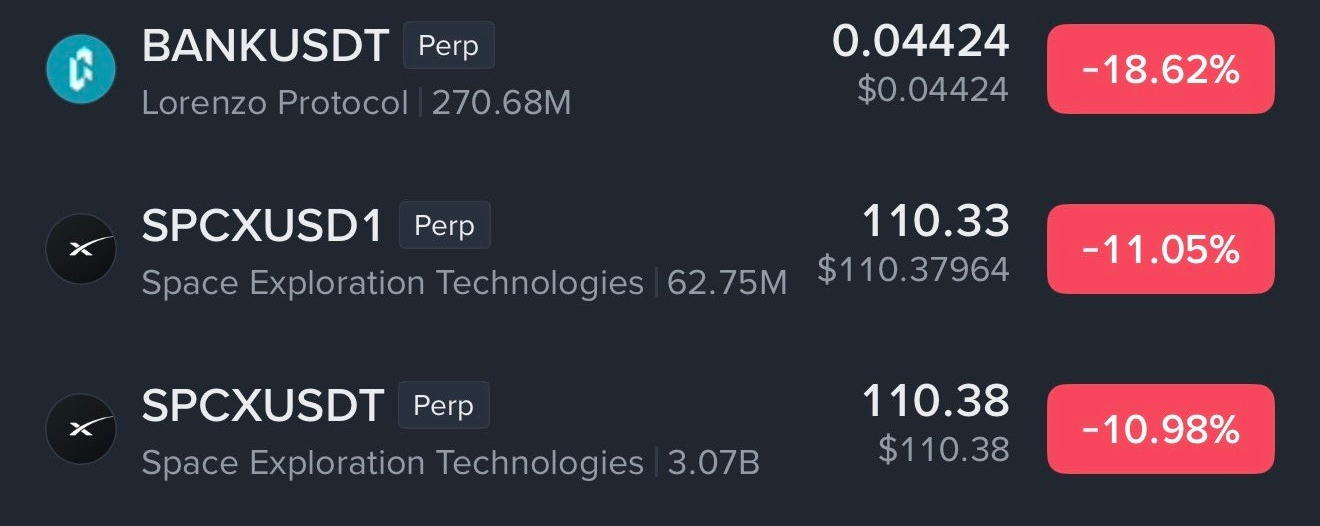This screenshot has height=526, width=1320.
Task: Toggle the -18.62% change badge
Action: (1160, 69)
